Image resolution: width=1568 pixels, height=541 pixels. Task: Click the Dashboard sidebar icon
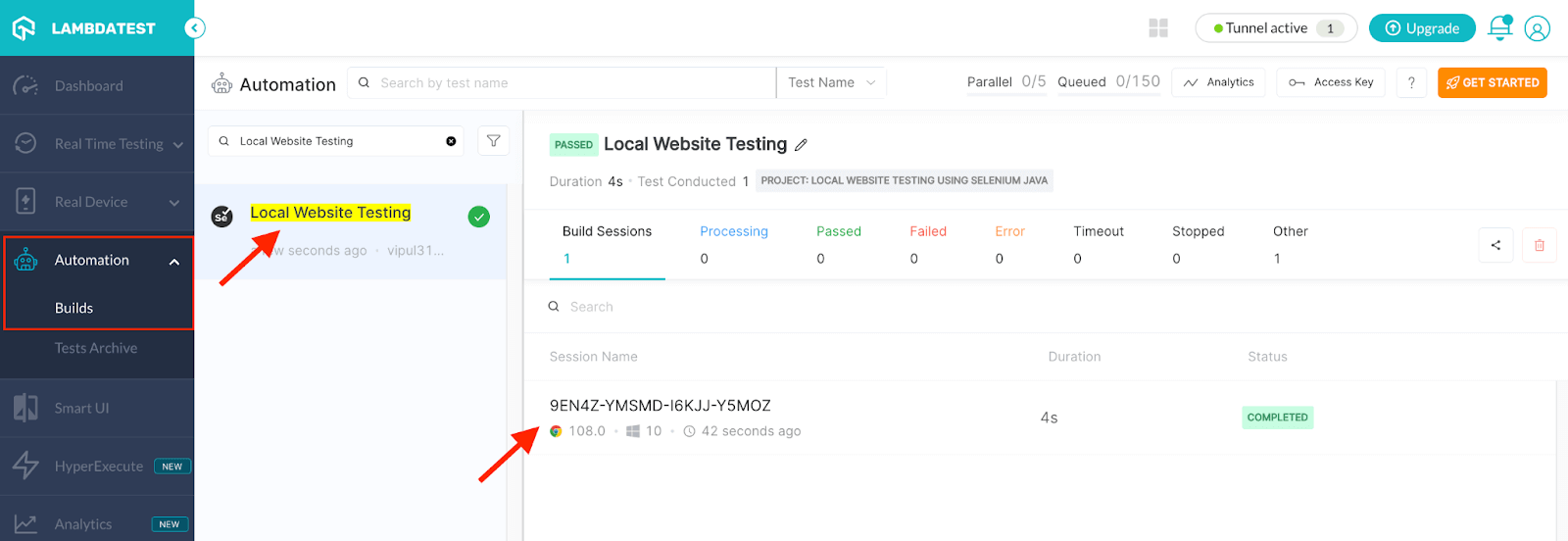(x=25, y=85)
